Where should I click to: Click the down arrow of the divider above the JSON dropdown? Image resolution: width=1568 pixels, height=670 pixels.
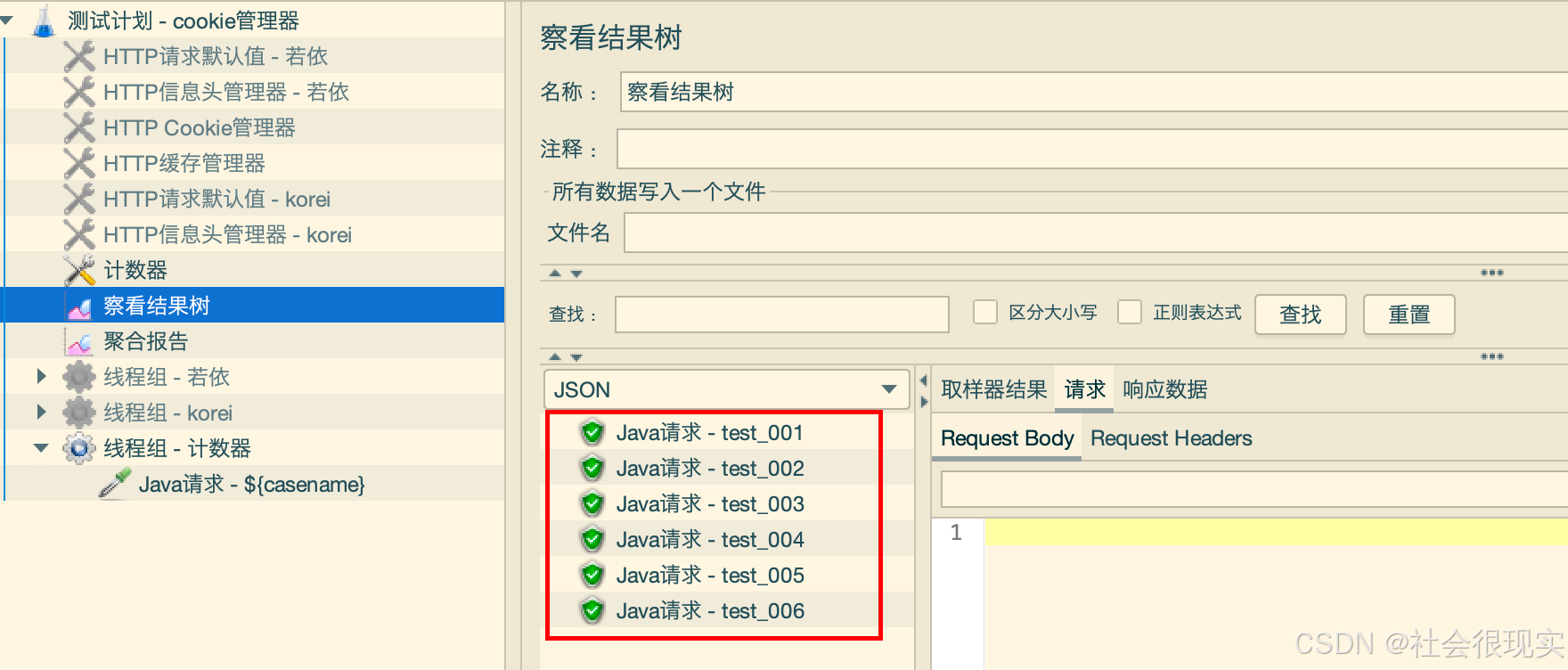(576, 356)
